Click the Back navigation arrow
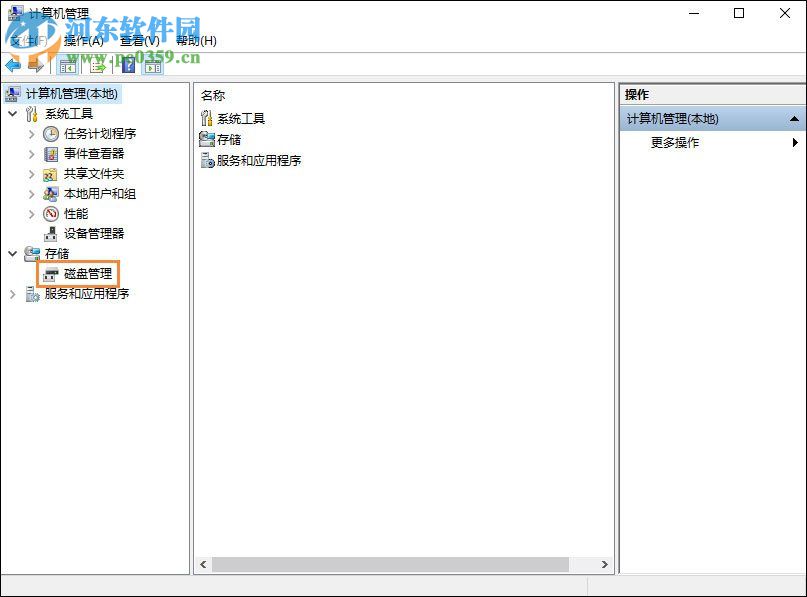This screenshot has height=597, width=807. pyautogui.click(x=12, y=64)
